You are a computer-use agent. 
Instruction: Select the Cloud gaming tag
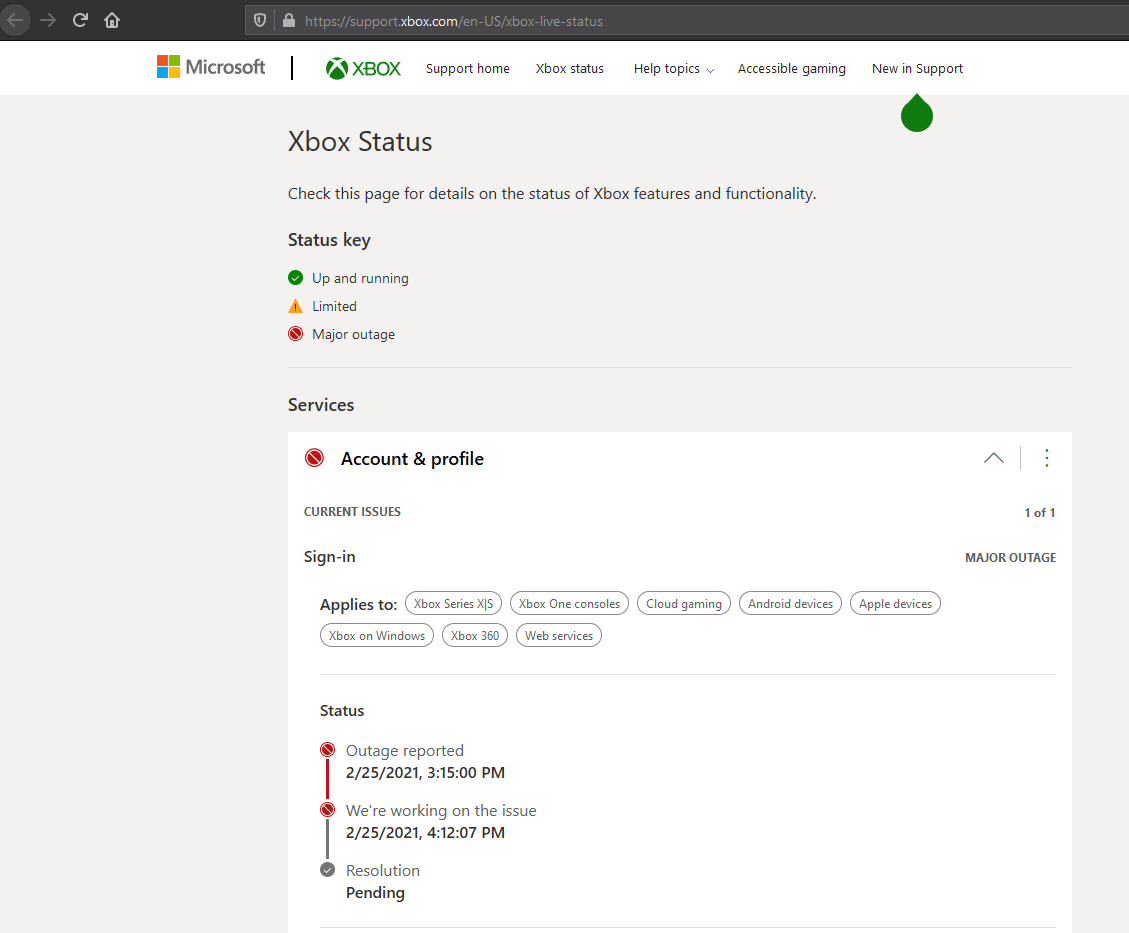tap(684, 603)
